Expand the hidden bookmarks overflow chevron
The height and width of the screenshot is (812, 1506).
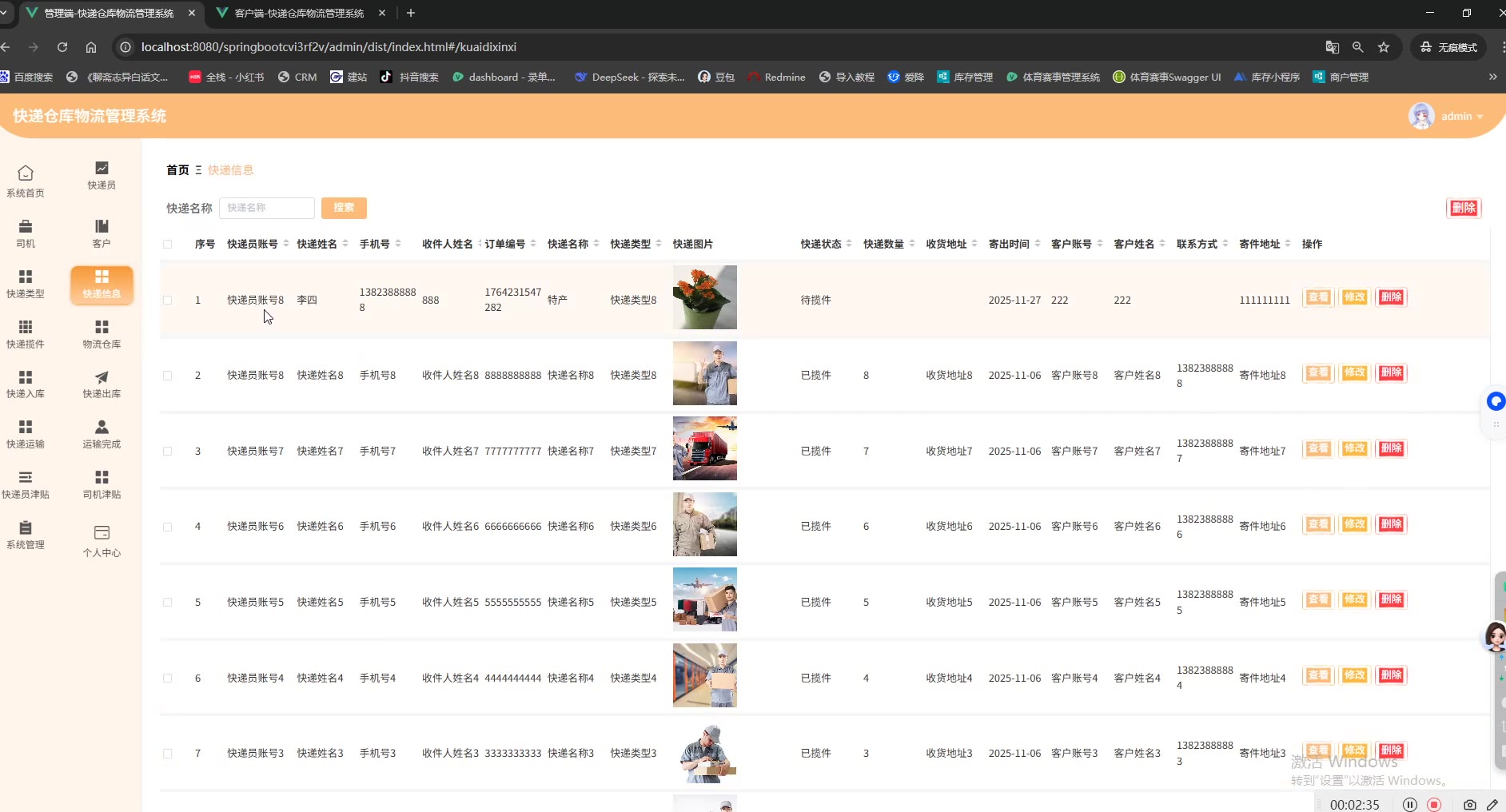tap(1492, 77)
